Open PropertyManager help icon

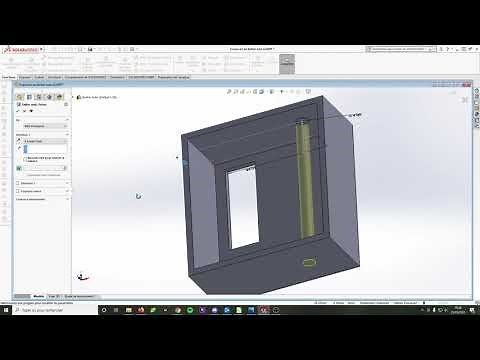[x=66, y=104]
